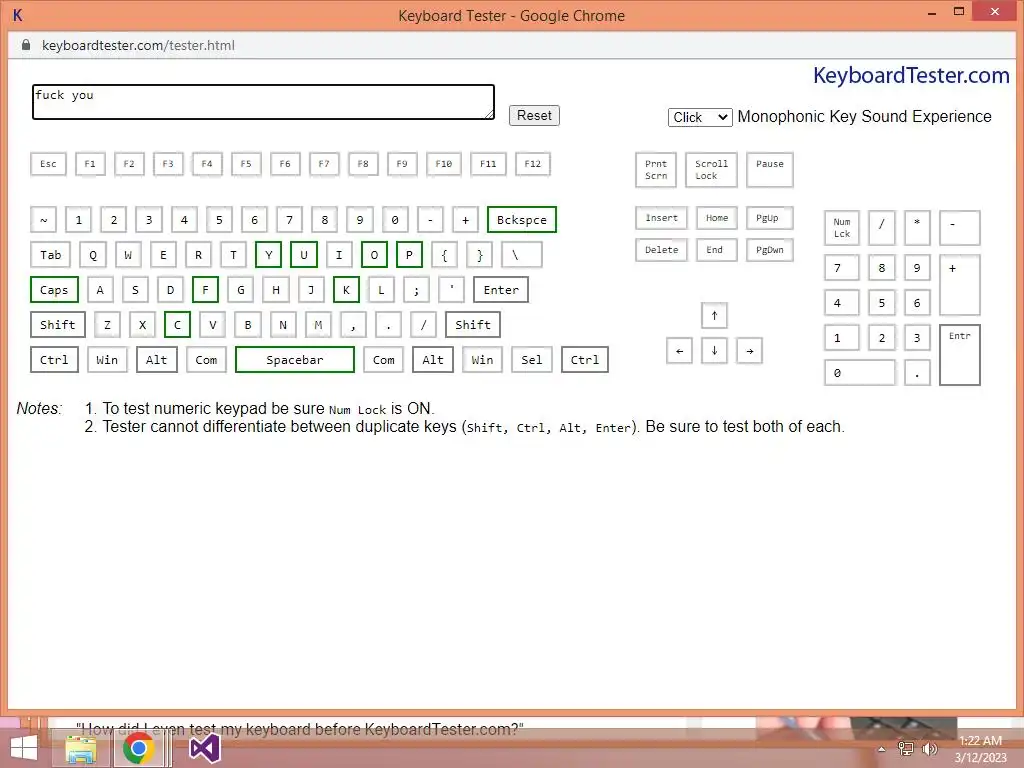Screen dimensions: 1024x768
Task: Click the Tab key
Action: tap(51, 255)
